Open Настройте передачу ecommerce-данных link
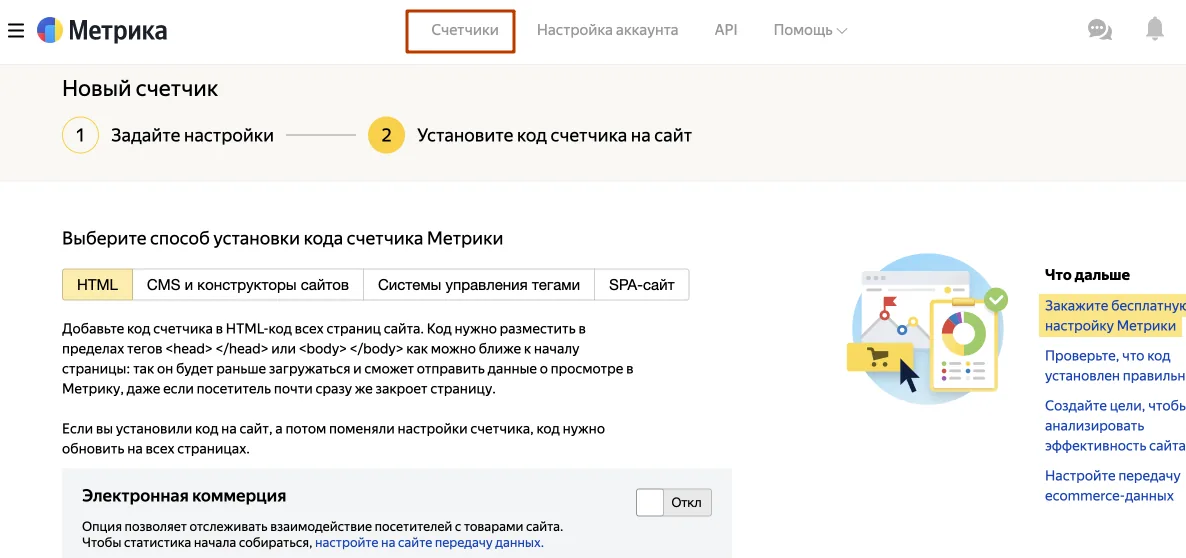1186x558 pixels. (1112, 485)
